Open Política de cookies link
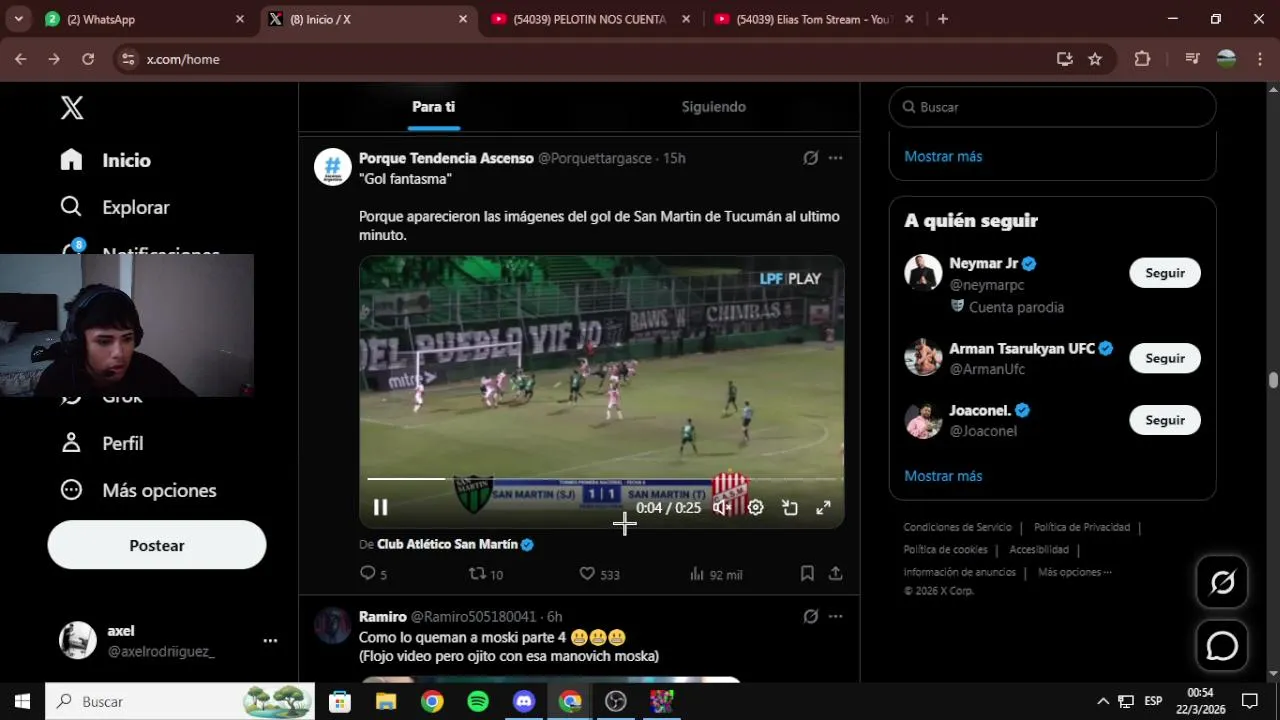Viewport: 1280px width, 720px height. (946, 549)
